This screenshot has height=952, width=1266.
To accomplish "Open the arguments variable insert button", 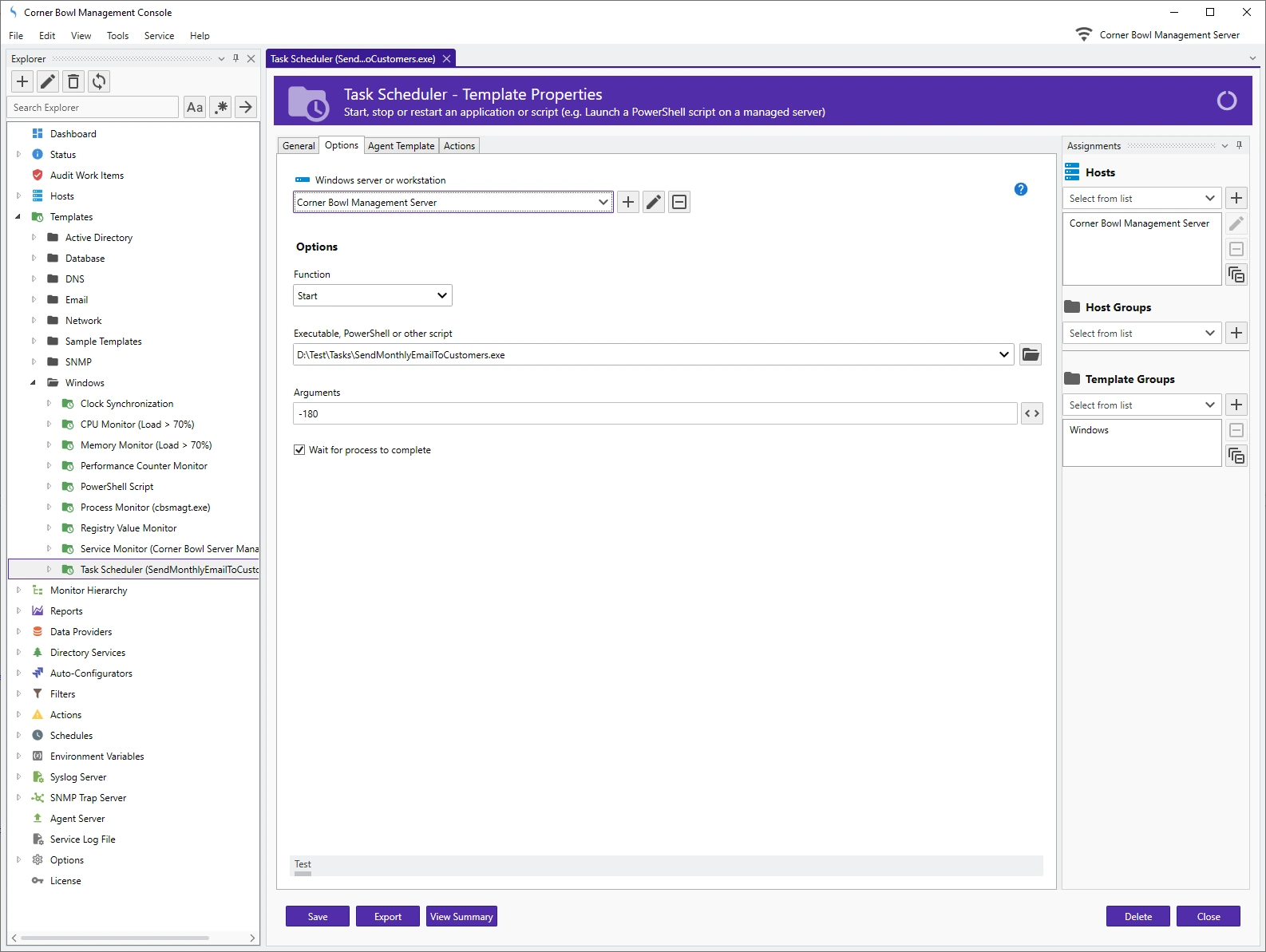I will [x=1031, y=414].
